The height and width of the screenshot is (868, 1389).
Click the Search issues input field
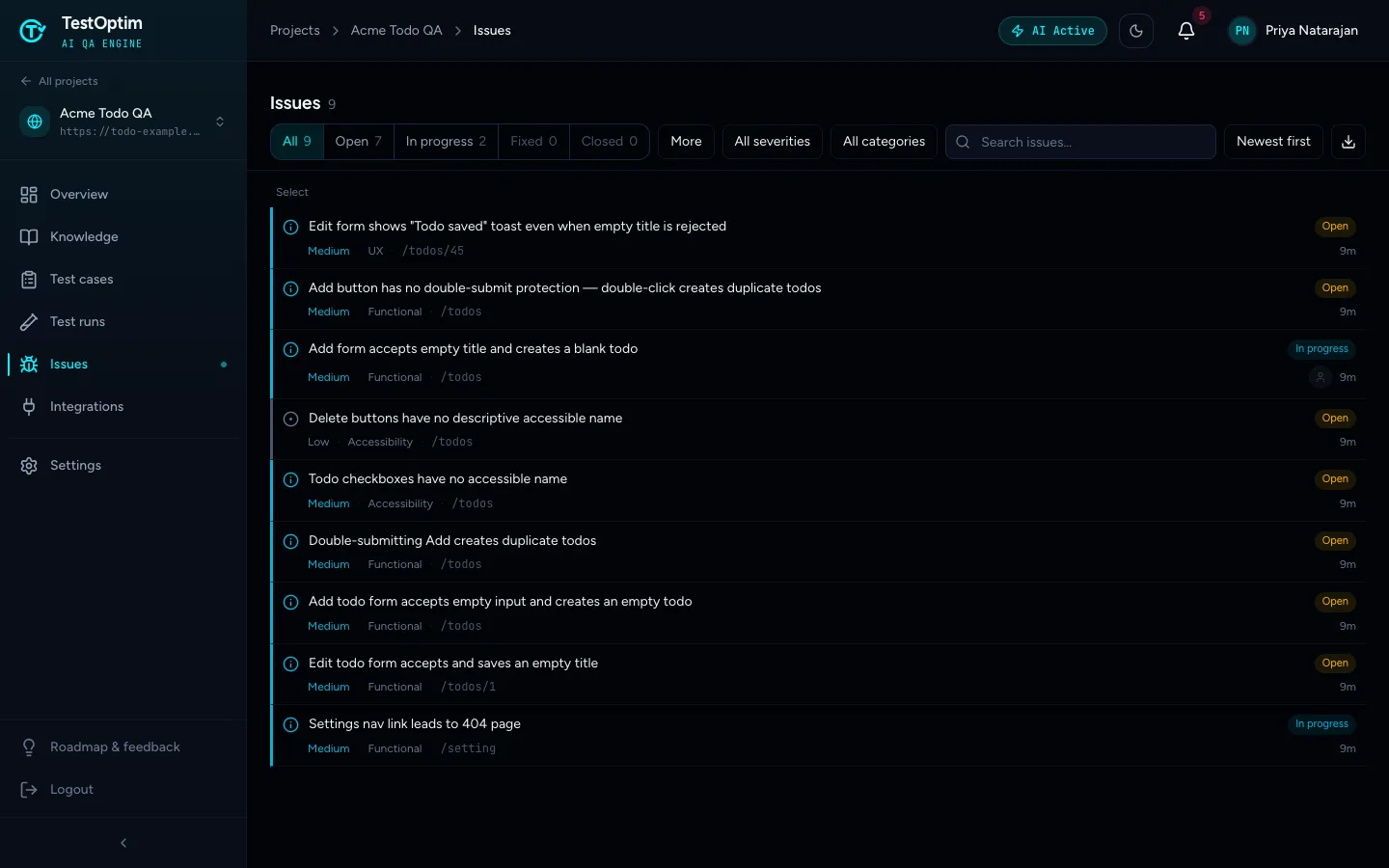[x=1080, y=142]
